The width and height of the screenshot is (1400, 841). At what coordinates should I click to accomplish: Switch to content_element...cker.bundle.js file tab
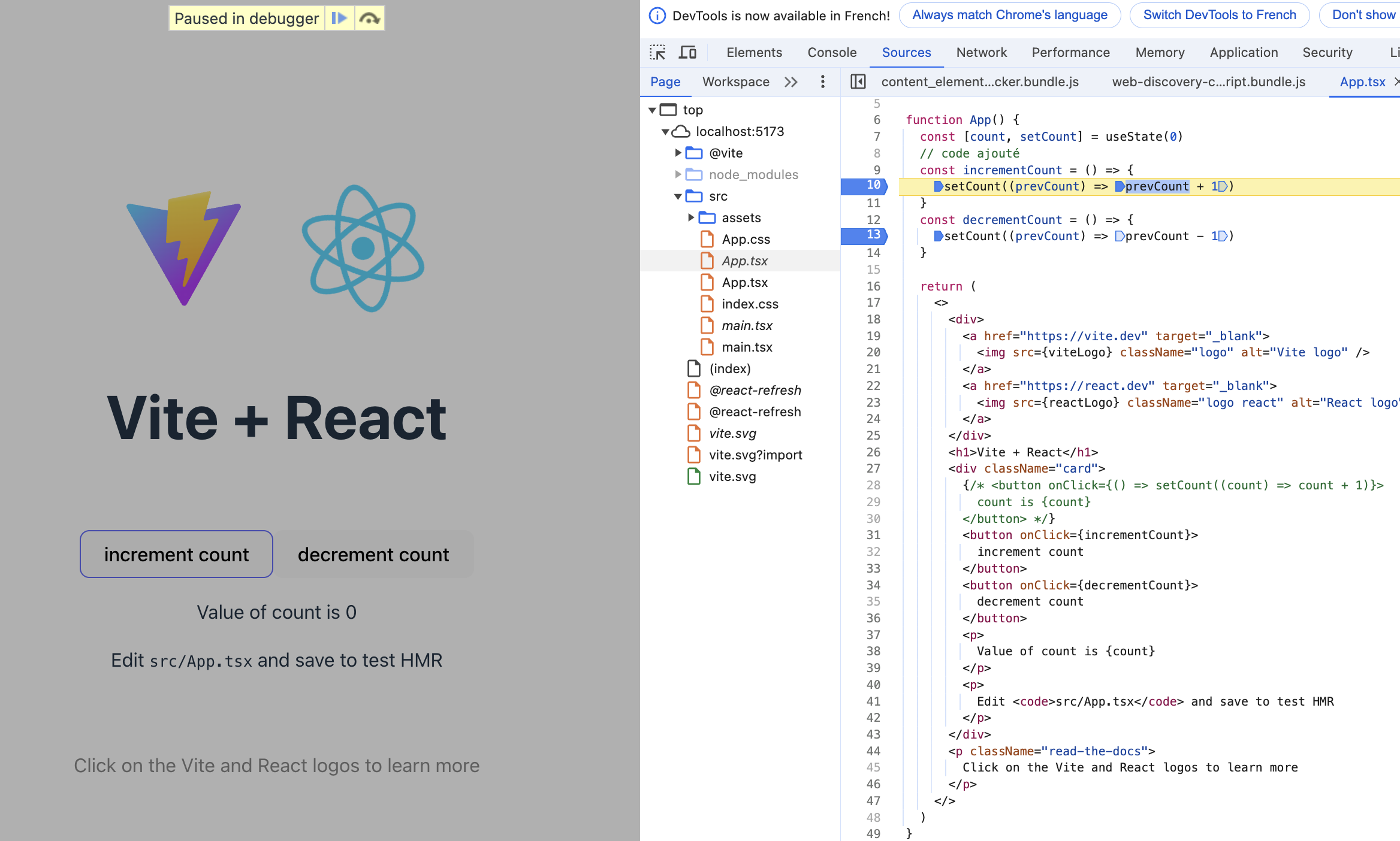point(980,82)
